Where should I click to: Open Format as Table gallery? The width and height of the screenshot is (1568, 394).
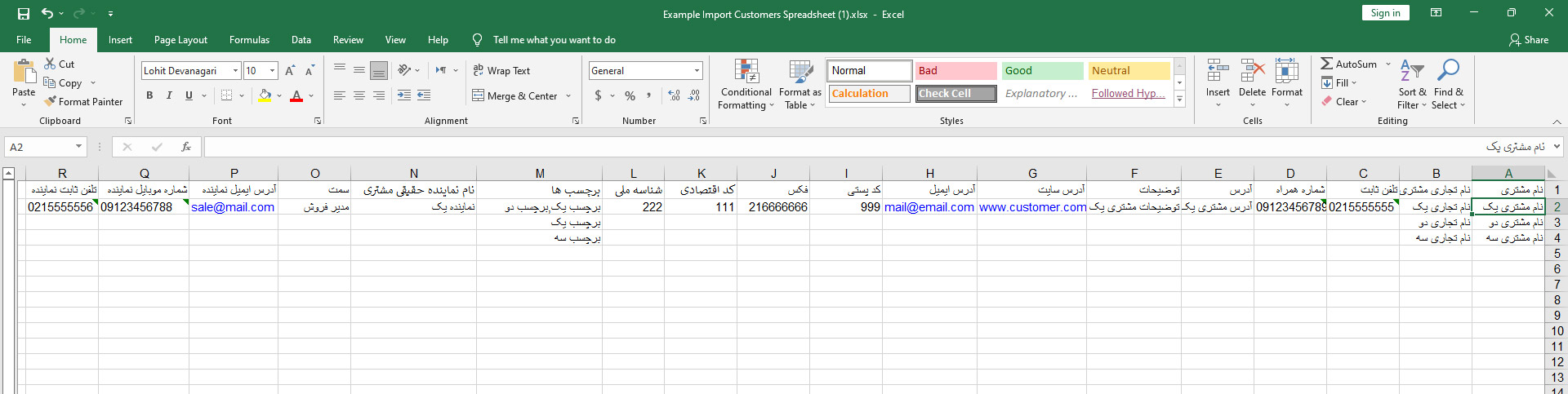click(800, 84)
